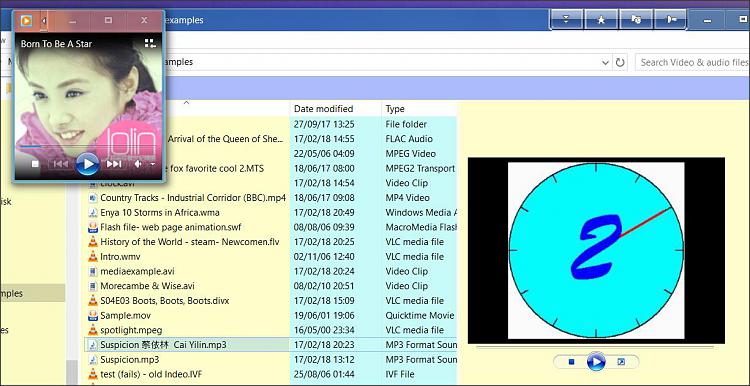Click the VLC icon of S04E03 Boots file
This screenshot has height=386, width=750.
[x=93, y=301]
